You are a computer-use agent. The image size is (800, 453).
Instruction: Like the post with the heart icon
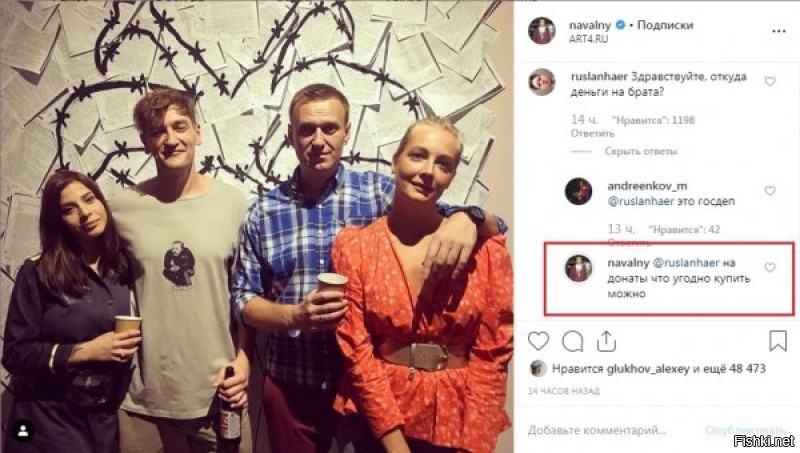click(x=538, y=341)
